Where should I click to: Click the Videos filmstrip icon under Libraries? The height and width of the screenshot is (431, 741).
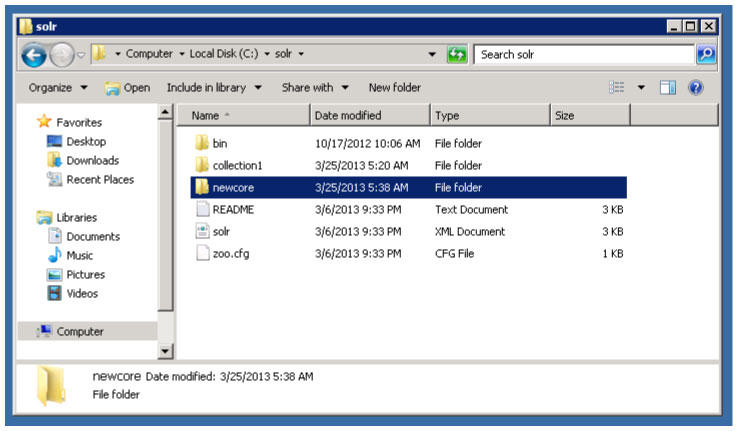pyautogui.click(x=54, y=293)
